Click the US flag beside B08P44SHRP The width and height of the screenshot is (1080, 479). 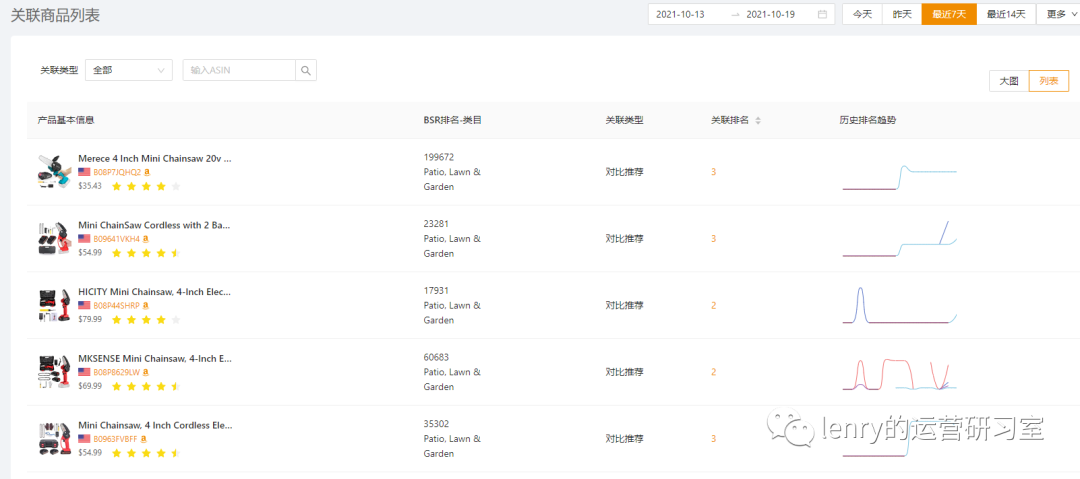pos(84,305)
